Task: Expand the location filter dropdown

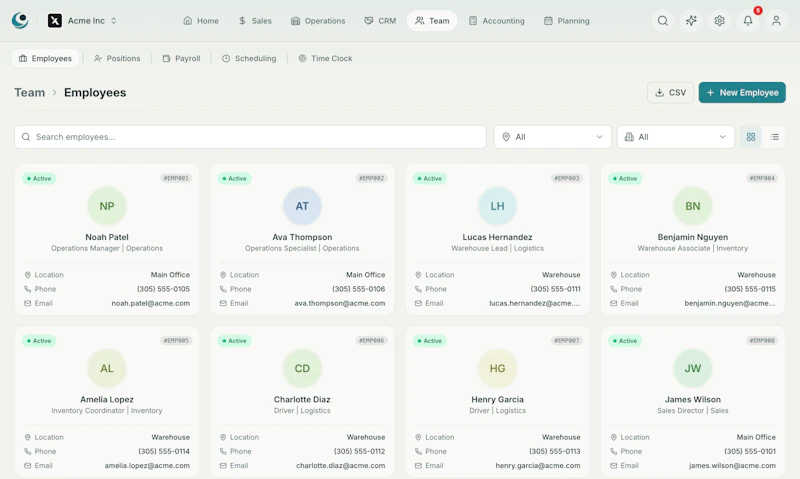Action: [x=553, y=137]
